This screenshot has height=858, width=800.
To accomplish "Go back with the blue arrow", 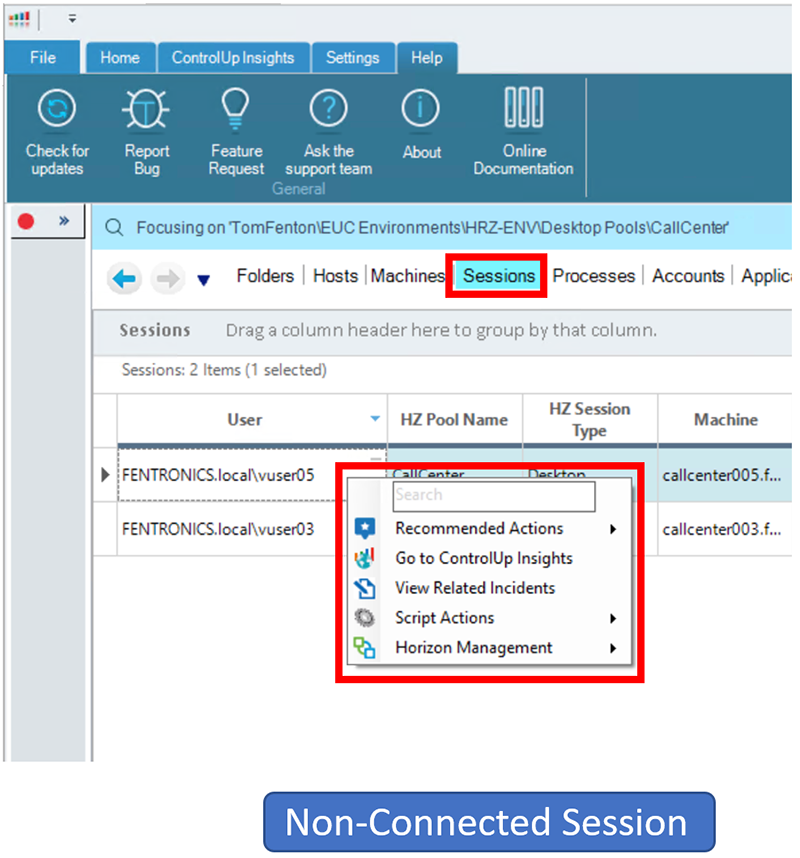I will point(124,279).
